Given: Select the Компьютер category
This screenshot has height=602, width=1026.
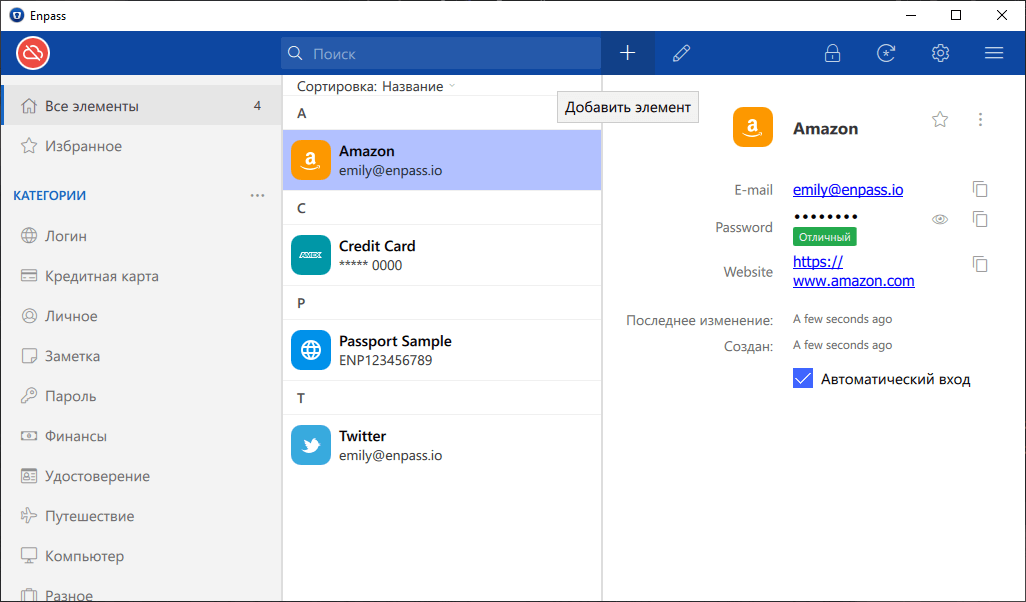Looking at the screenshot, I should pos(141,556).
